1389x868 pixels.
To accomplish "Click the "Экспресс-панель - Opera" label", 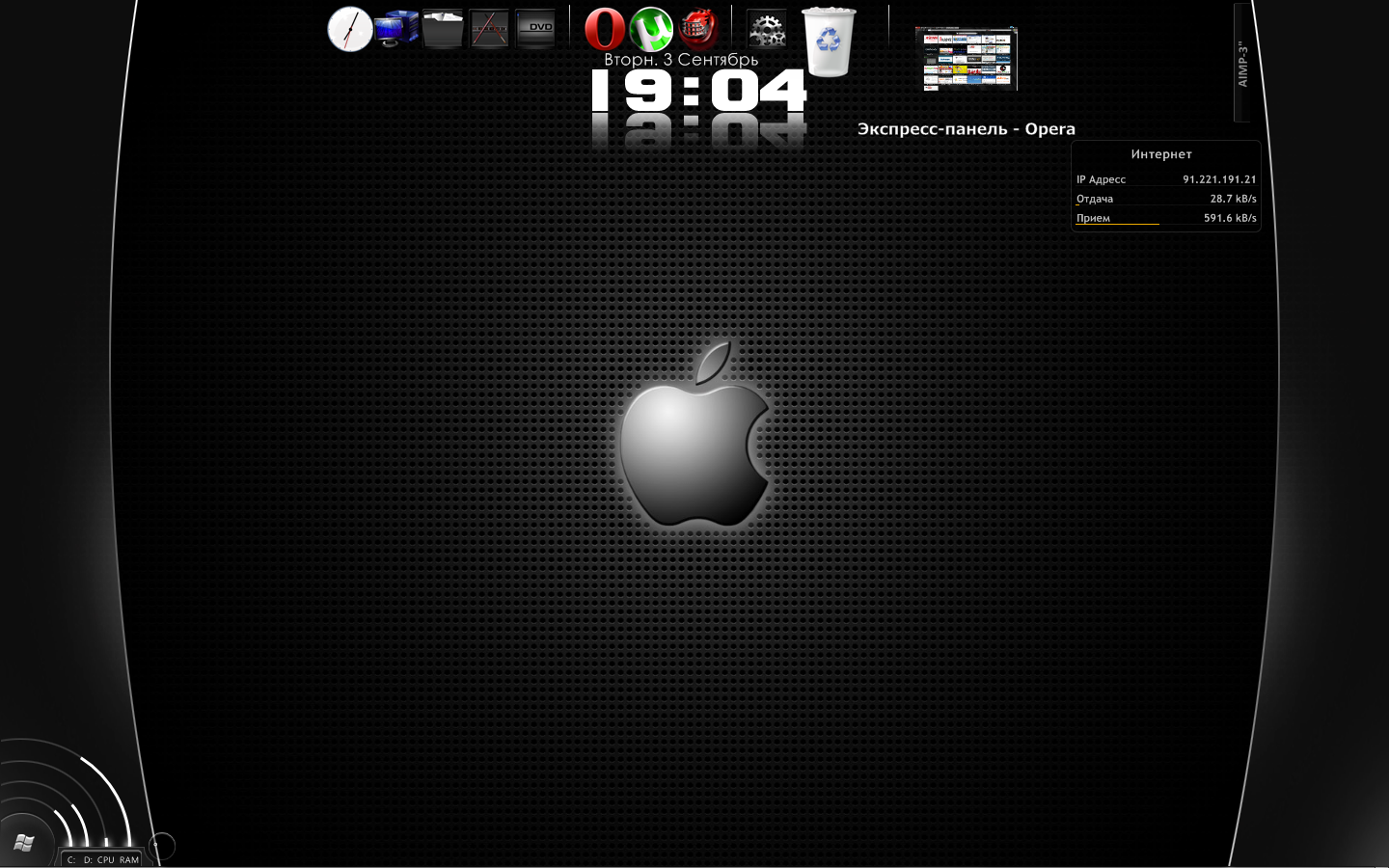I will click(x=967, y=129).
